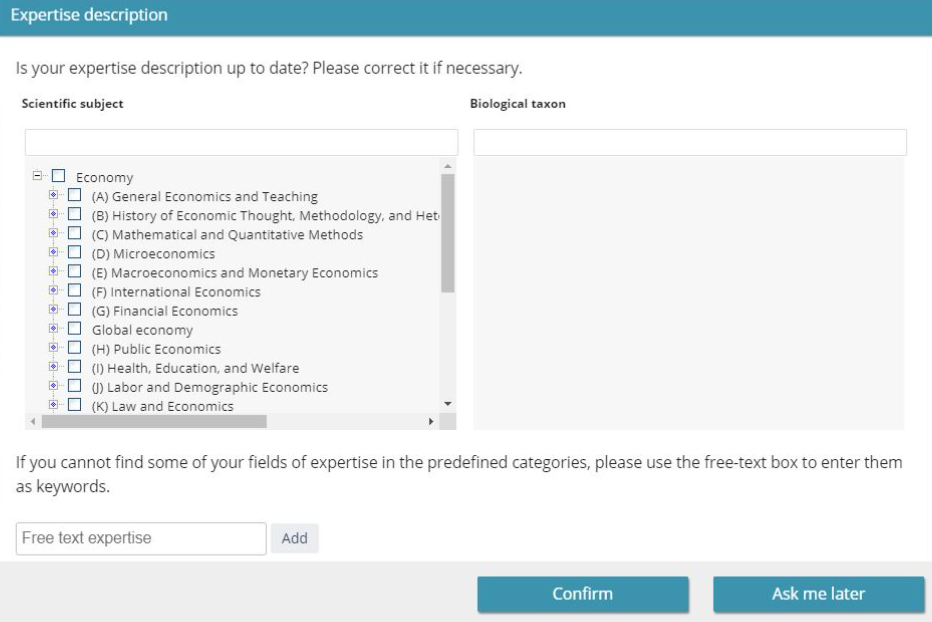Click Add next to free text box
This screenshot has width=932, height=622.
click(294, 538)
